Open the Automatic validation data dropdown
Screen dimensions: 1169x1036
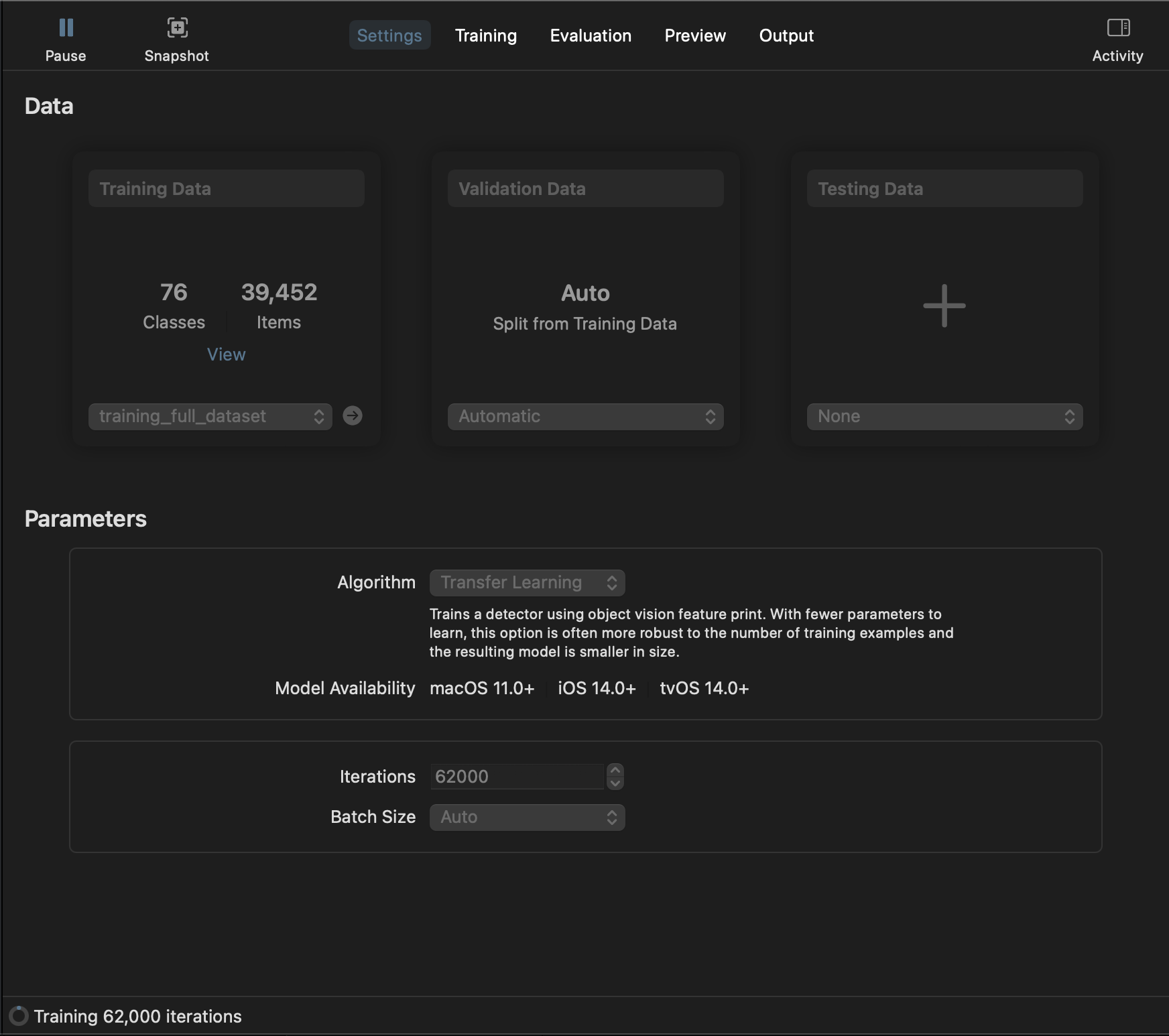pyautogui.click(x=585, y=416)
